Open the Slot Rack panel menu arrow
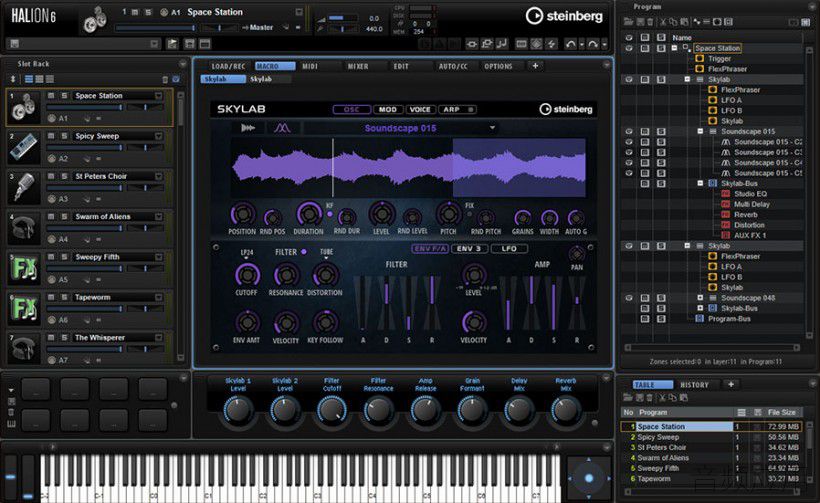Image resolution: width=820 pixels, height=503 pixels. [x=183, y=64]
